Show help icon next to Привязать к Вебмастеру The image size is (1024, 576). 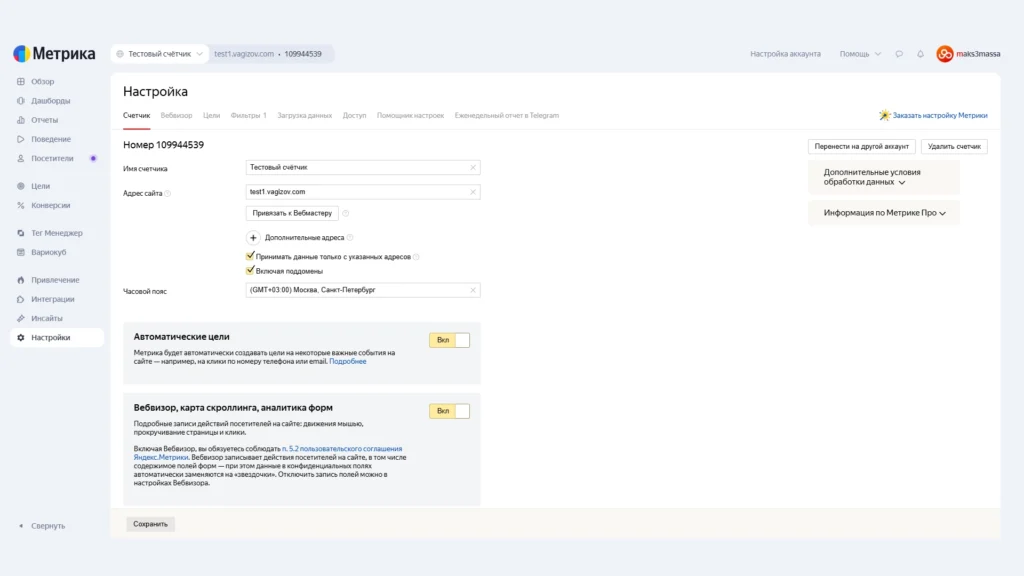point(345,213)
